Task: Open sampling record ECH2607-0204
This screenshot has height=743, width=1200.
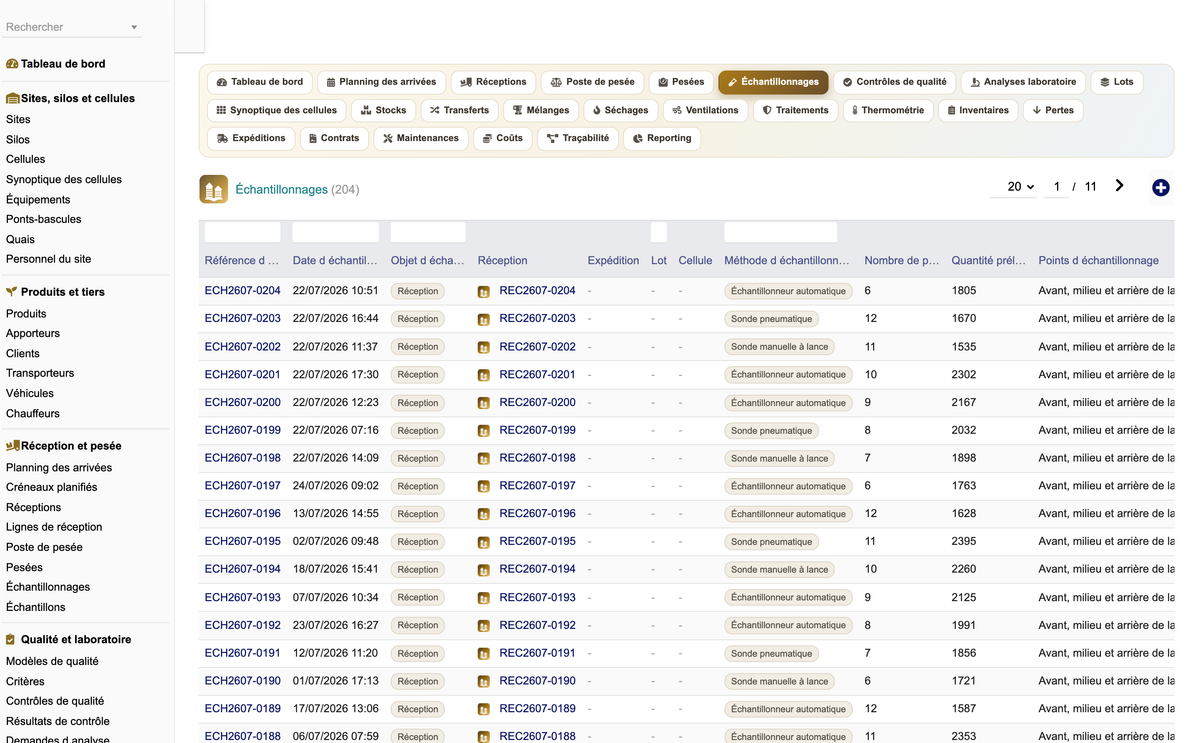Action: click(x=243, y=291)
